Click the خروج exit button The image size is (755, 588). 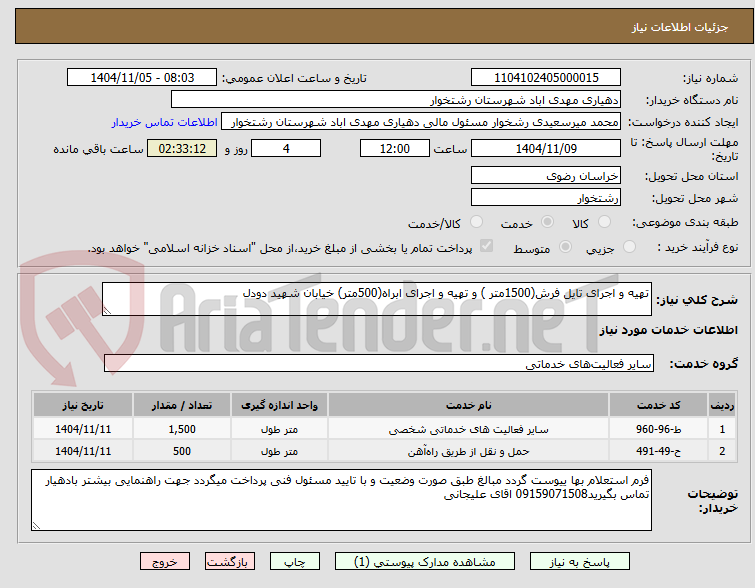click(x=165, y=562)
